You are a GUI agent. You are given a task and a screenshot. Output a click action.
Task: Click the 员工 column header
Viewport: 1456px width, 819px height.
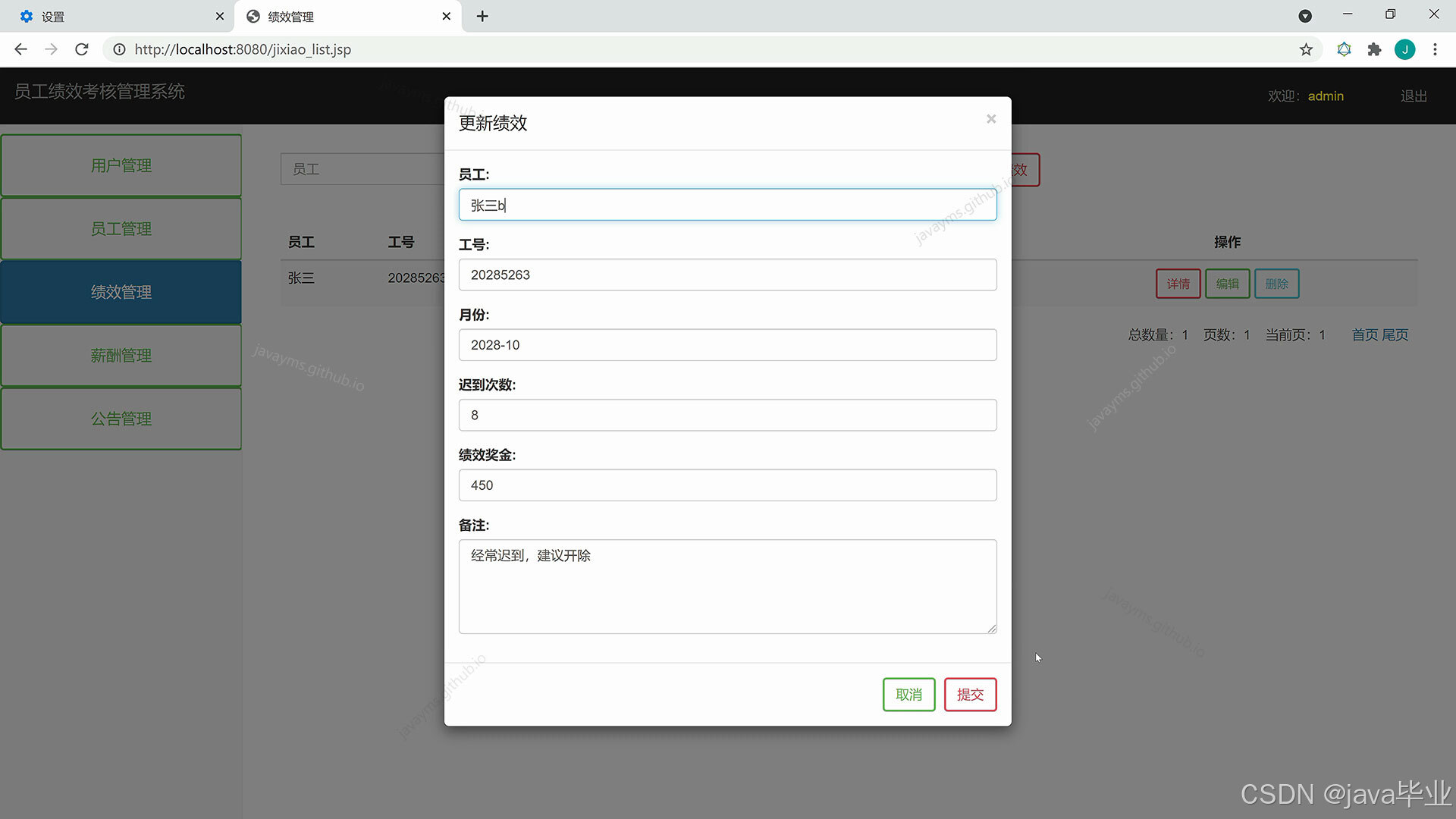coord(301,242)
